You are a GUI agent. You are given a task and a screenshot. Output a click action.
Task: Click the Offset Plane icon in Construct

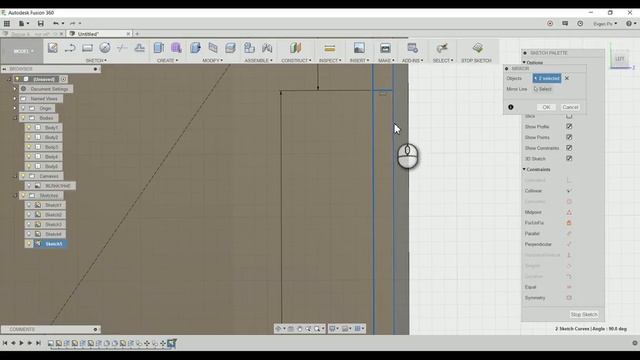[x=296, y=48]
